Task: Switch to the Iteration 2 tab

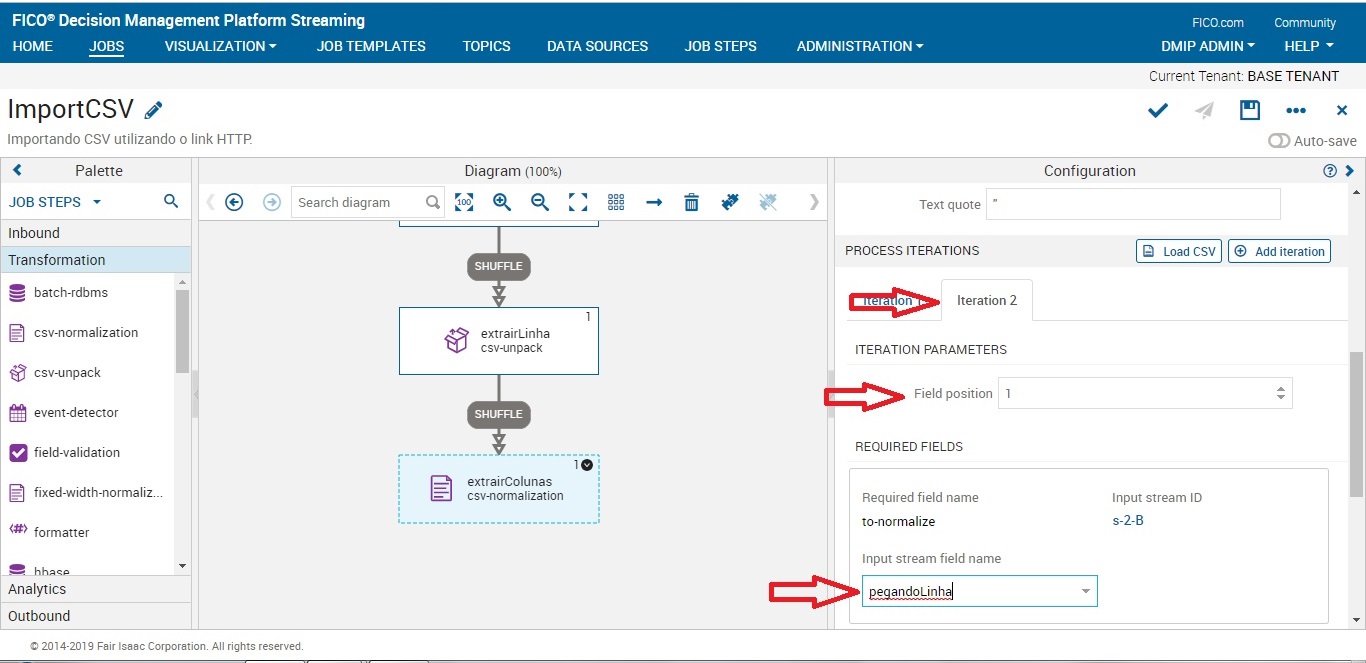Action: [986, 300]
